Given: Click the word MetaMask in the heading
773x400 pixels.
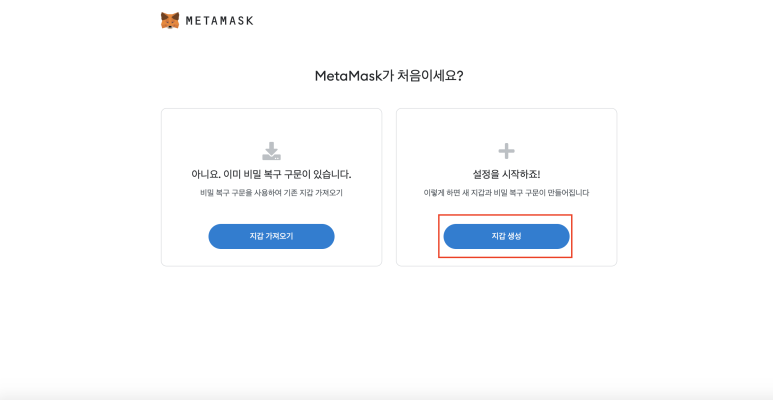Looking at the screenshot, I should [x=343, y=76].
